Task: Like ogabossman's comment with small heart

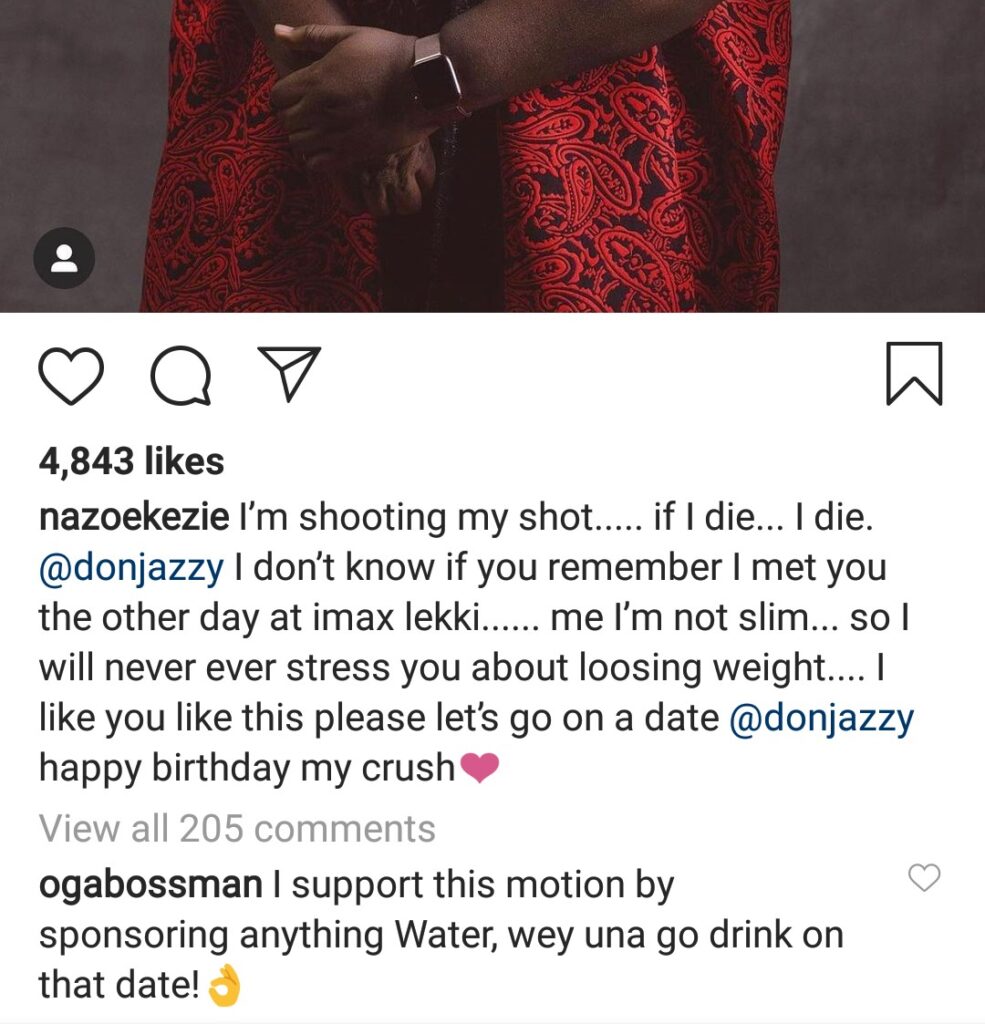Action: (924, 878)
